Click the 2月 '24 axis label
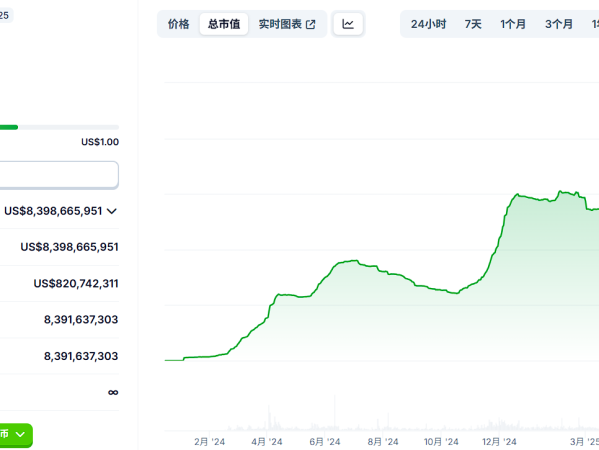599x450 pixels. 209,442
